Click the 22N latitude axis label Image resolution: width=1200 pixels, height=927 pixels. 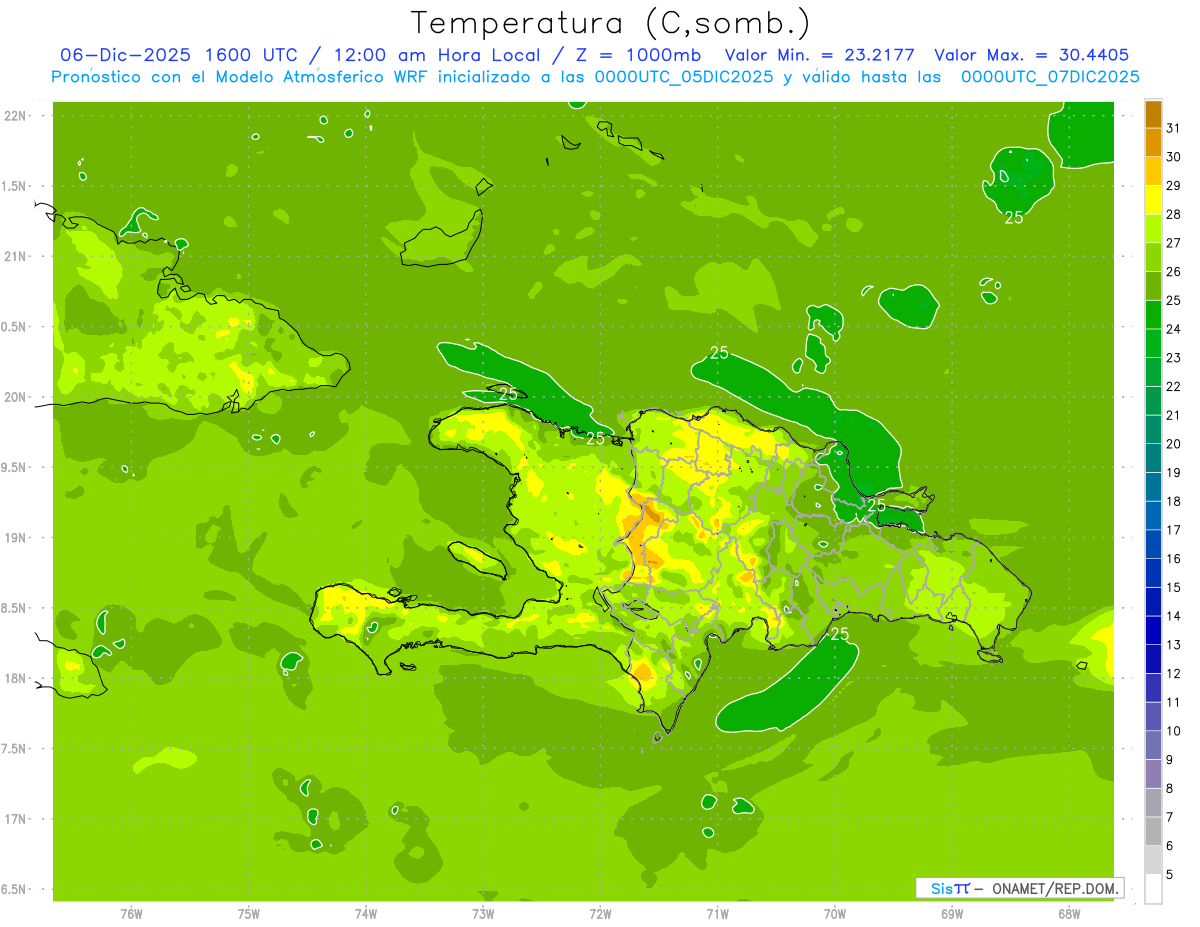click(15, 116)
